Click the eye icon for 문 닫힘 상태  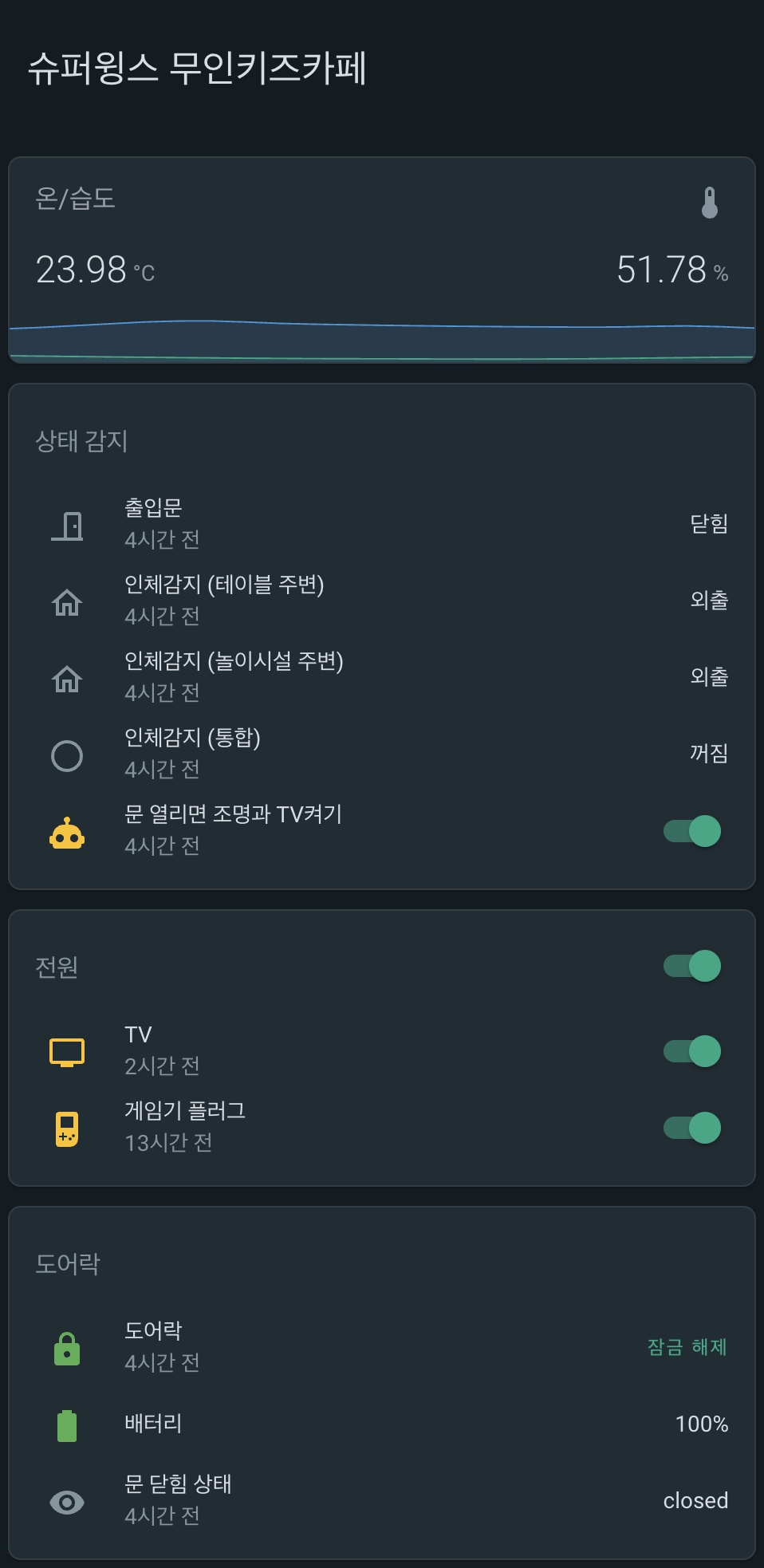pyautogui.click(x=67, y=1503)
